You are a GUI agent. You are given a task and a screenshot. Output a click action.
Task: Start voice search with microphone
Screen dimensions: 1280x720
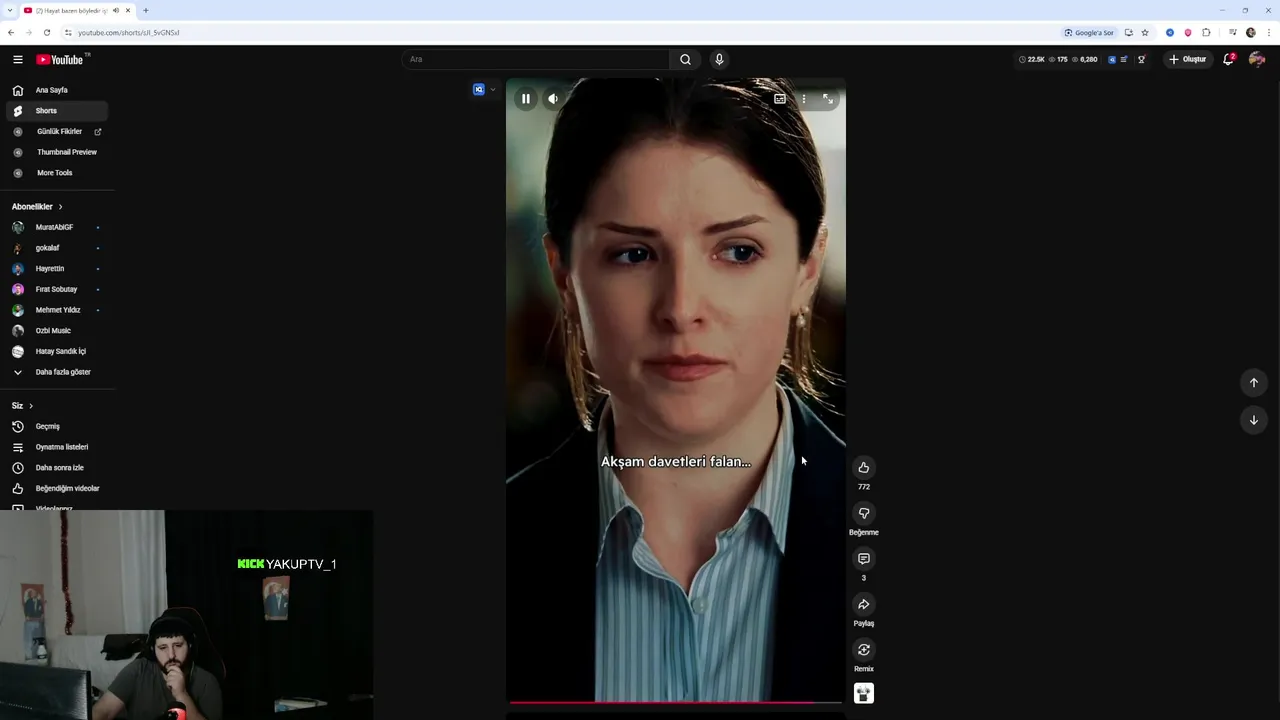719,59
